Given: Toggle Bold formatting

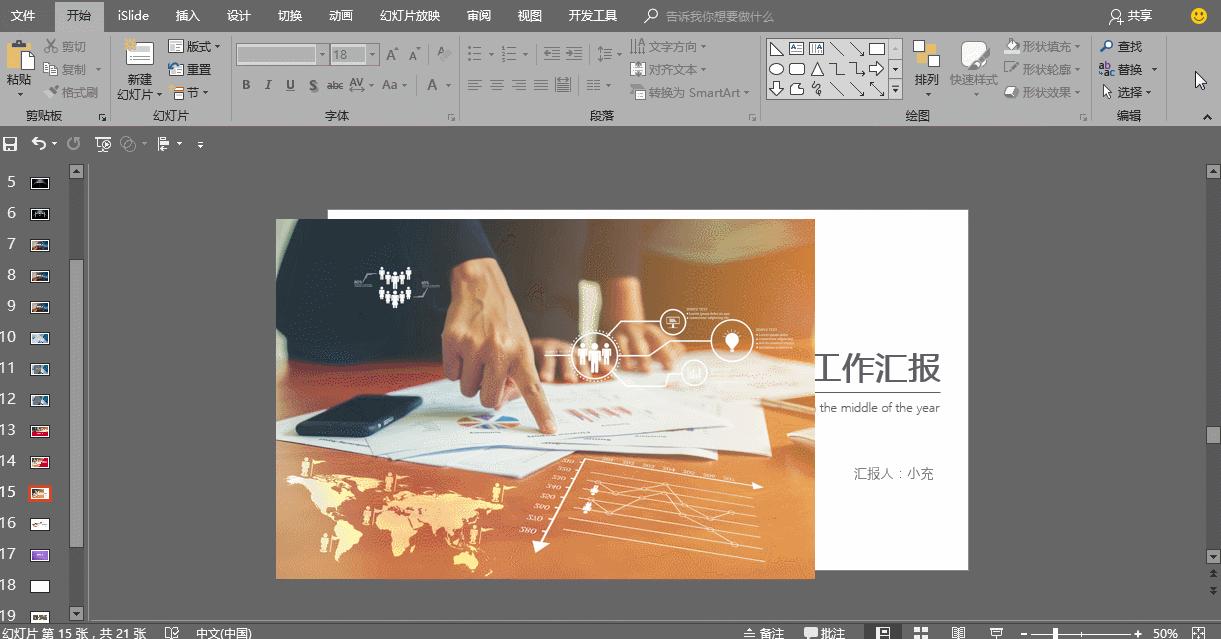Looking at the screenshot, I should coord(246,86).
